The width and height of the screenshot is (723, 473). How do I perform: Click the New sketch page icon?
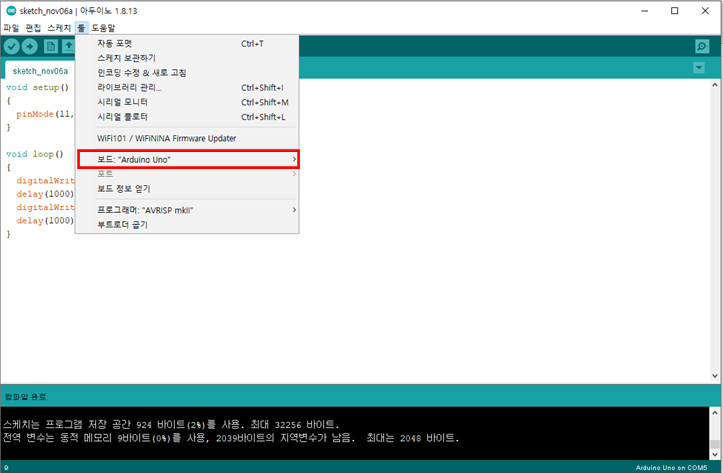(51, 46)
